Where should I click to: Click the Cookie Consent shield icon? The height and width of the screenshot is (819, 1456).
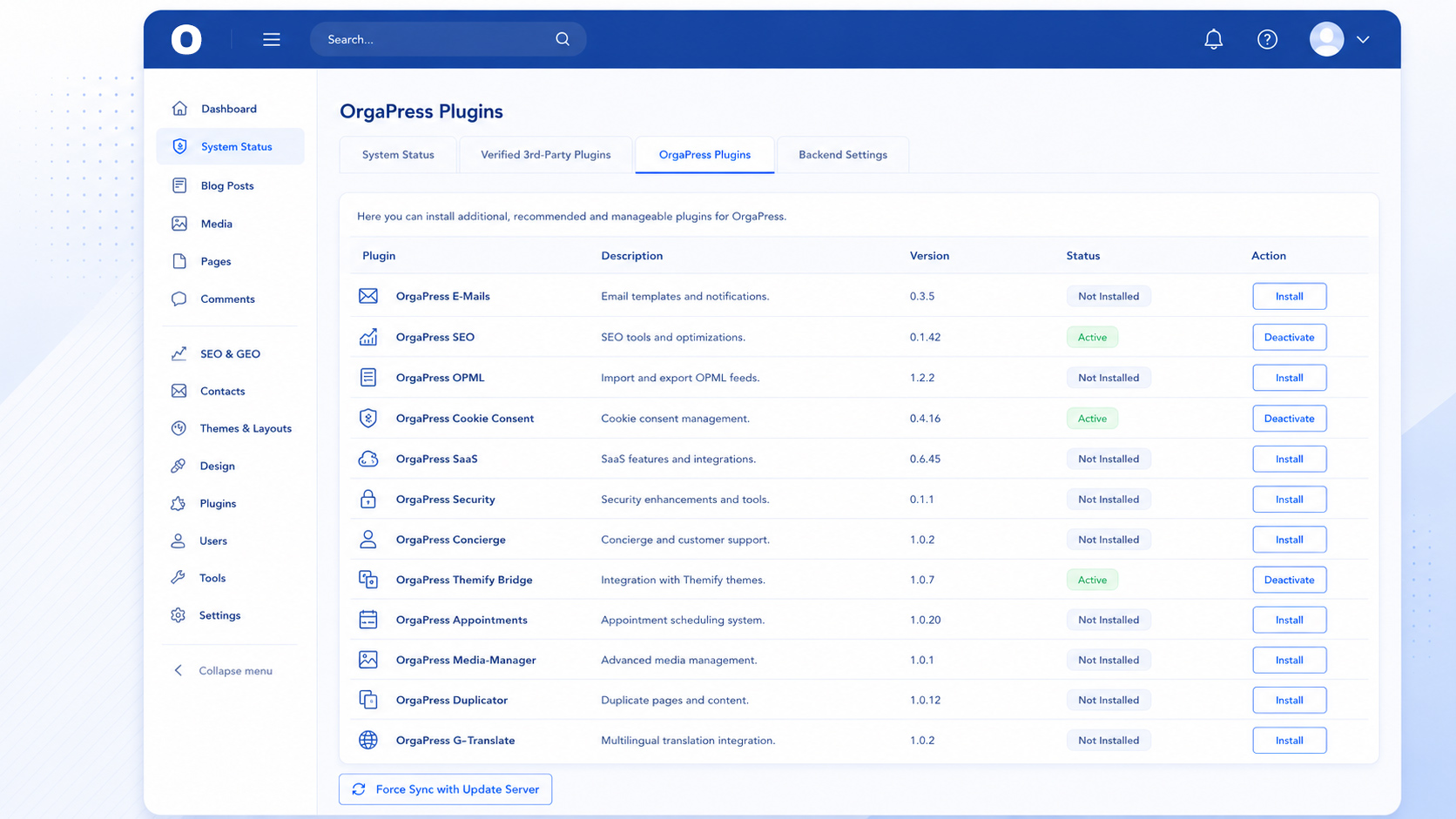point(368,418)
